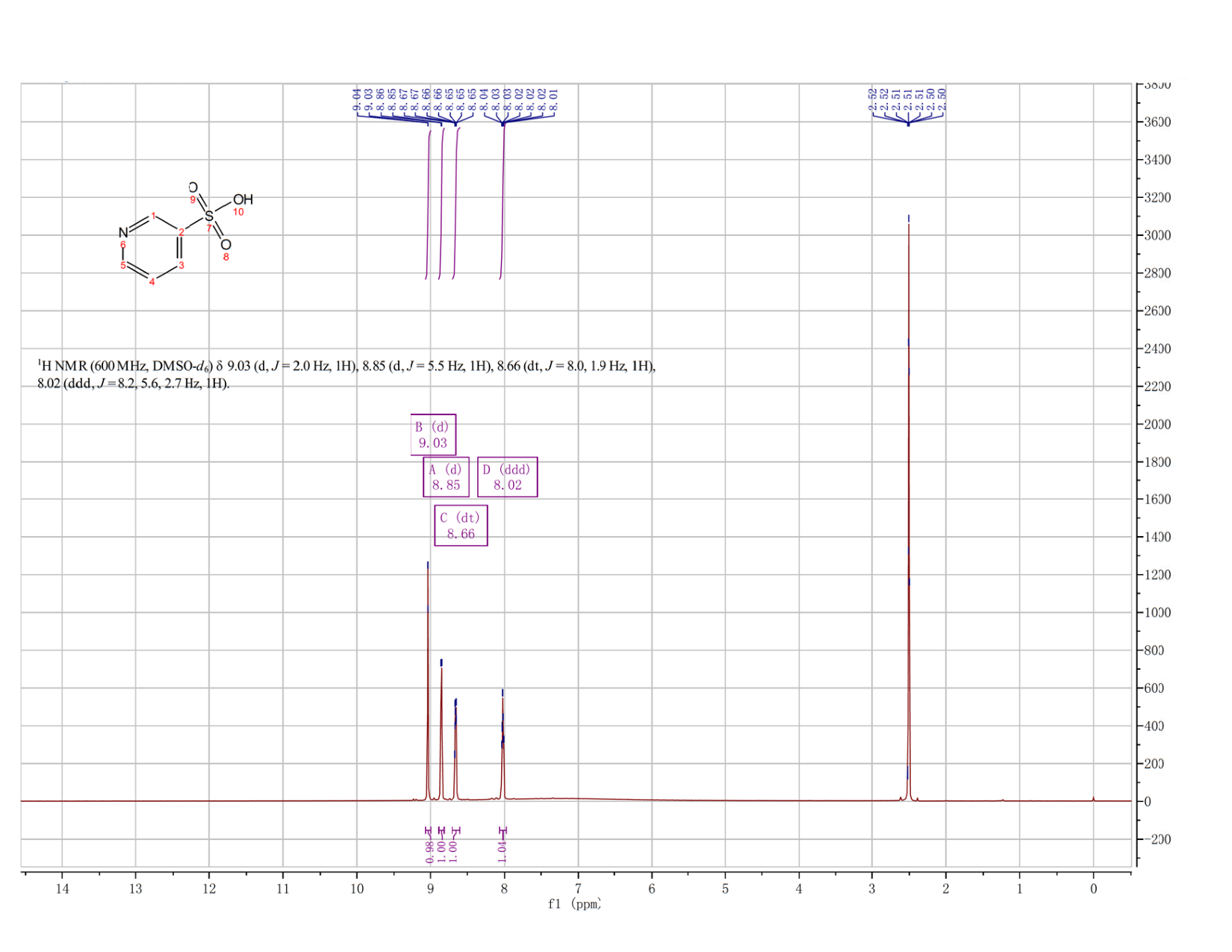Click the DMSO solvent peak at 2.5 ppm
The image size is (1232, 952).
tap(909, 508)
